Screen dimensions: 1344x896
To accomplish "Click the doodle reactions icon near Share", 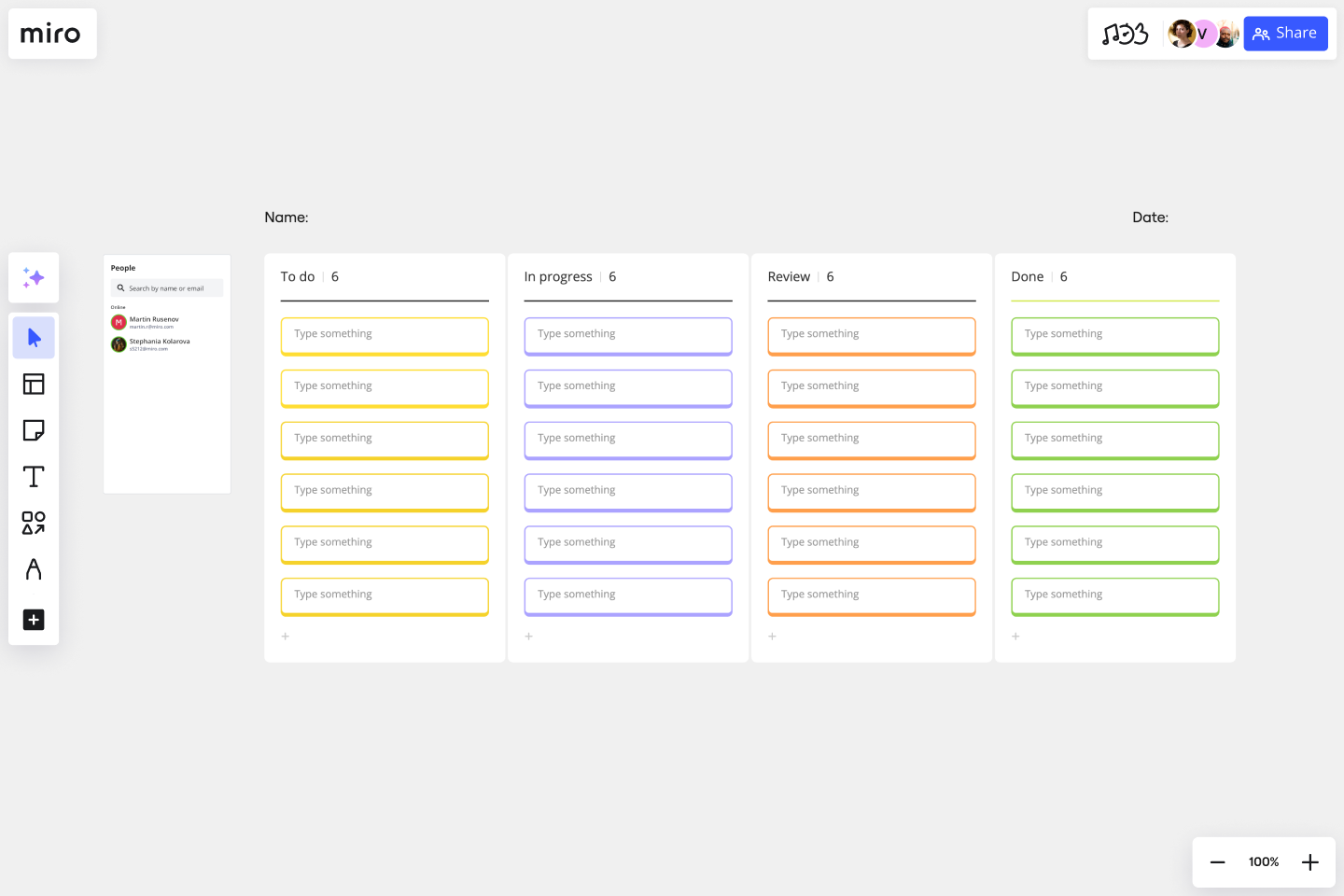I will point(1126,34).
